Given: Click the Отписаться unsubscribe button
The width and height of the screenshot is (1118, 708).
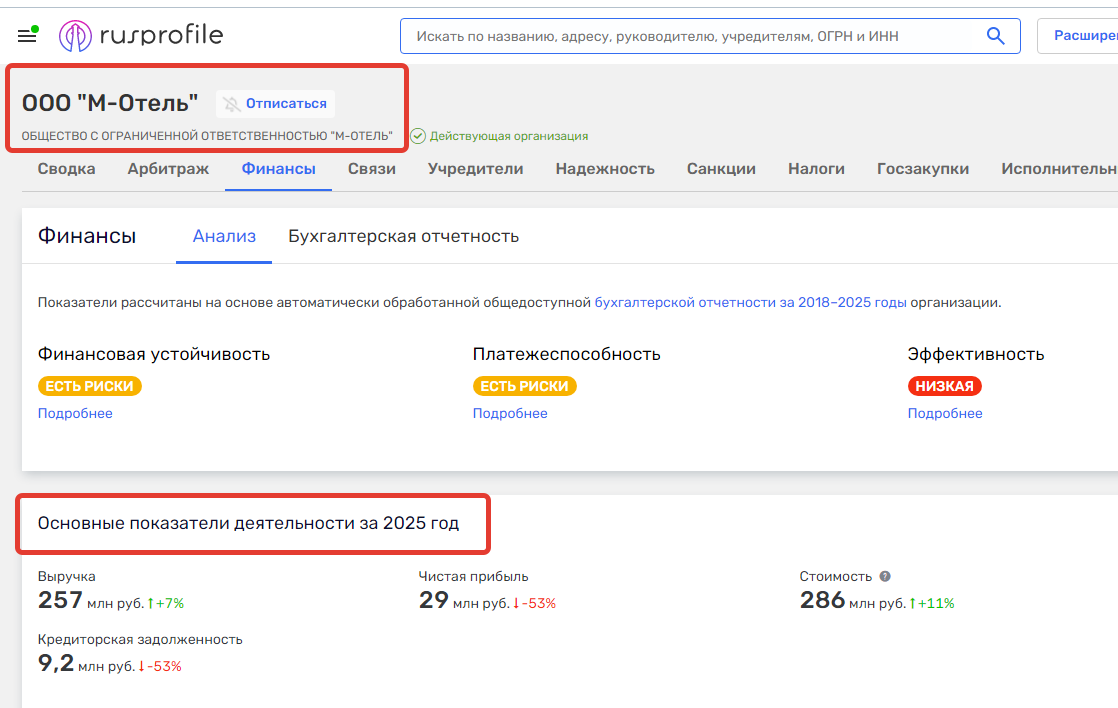Looking at the screenshot, I should [276, 104].
